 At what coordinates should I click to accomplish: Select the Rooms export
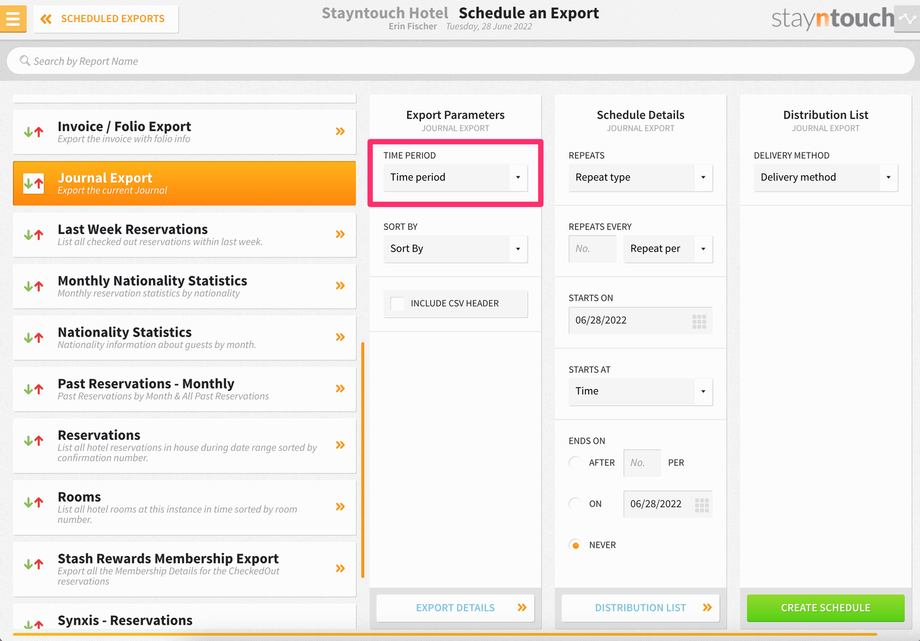pyautogui.click(x=184, y=507)
